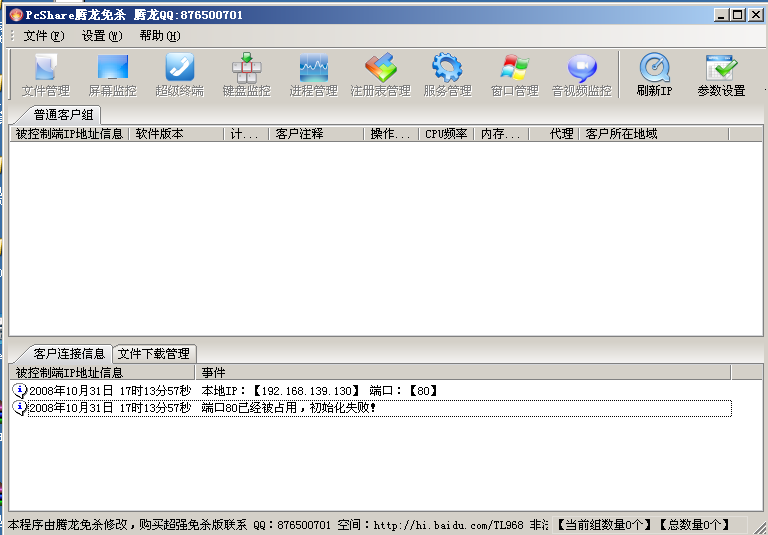Switch to 文件下载管理 tab
Screen dimensions: 768x535
point(153,354)
